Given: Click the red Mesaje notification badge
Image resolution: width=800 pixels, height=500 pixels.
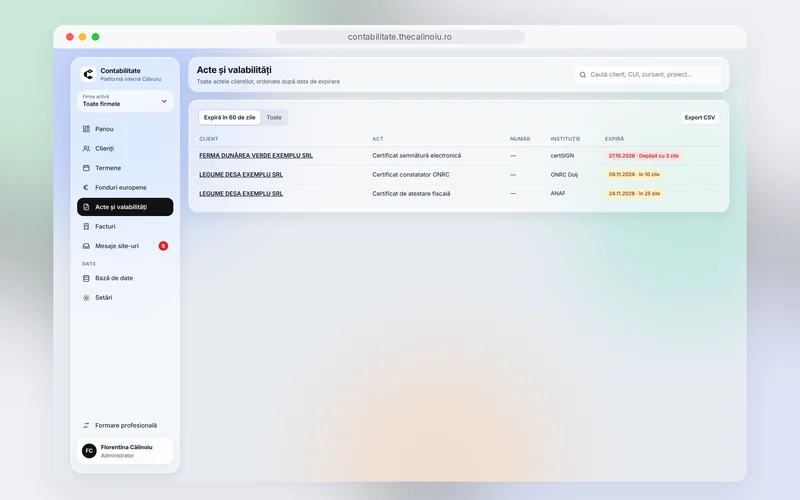Looking at the screenshot, I should [163, 246].
